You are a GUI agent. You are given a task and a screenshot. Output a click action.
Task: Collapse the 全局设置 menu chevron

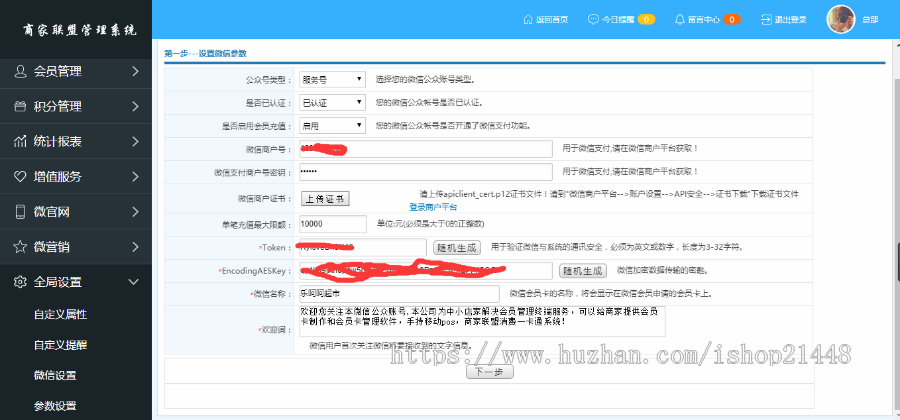tap(134, 282)
